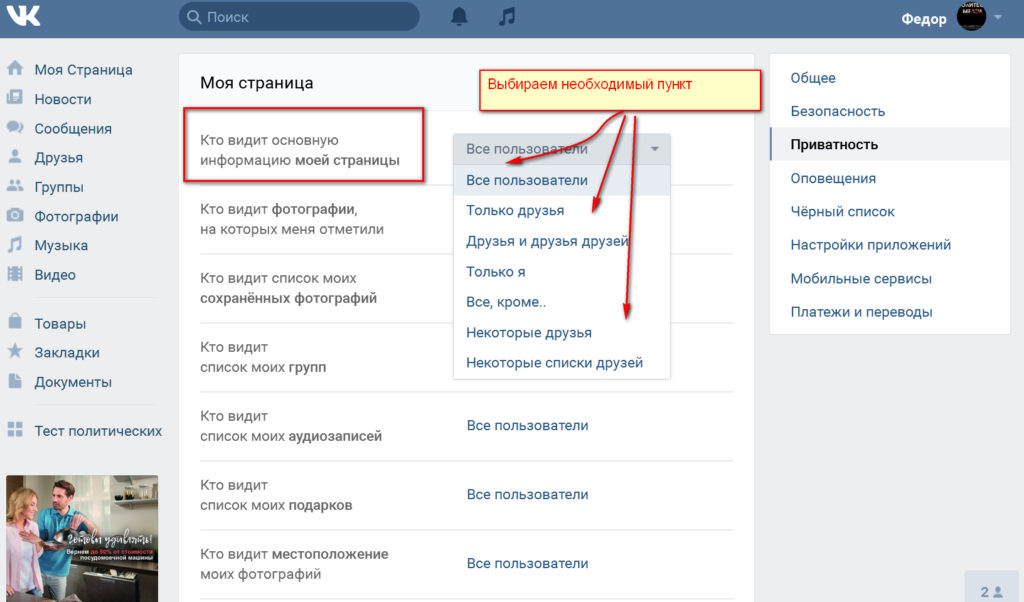
Task: Click the advertisement image in sidebar
Action: [x=82, y=538]
